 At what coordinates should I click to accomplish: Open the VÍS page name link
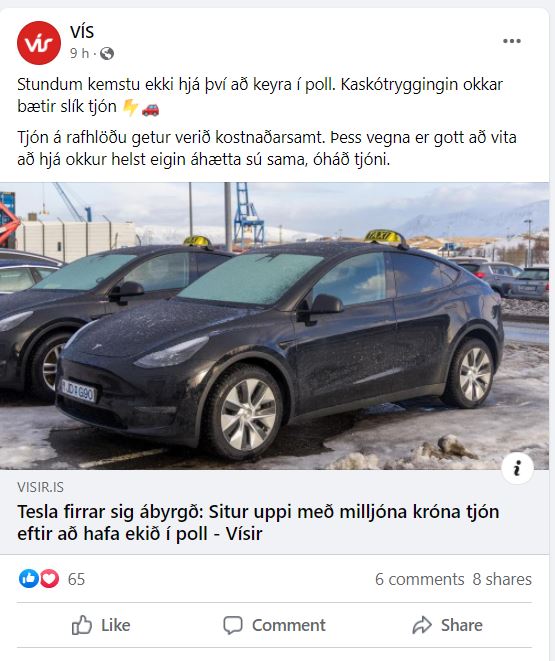coord(82,31)
